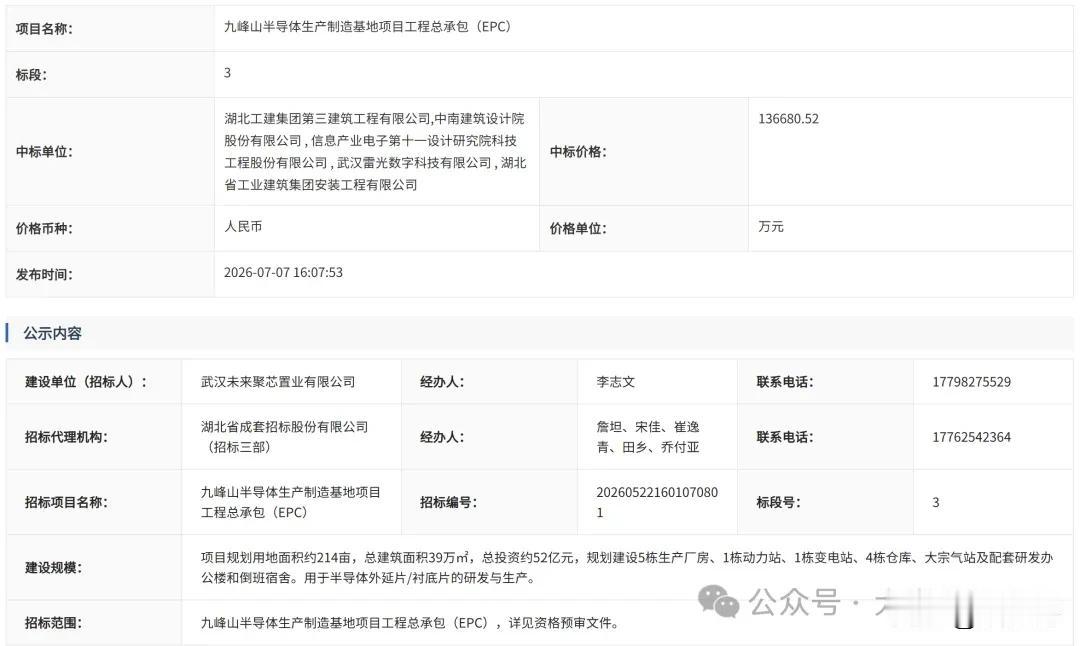Select phone number 17762542364
The image size is (1080, 646).
972,437
